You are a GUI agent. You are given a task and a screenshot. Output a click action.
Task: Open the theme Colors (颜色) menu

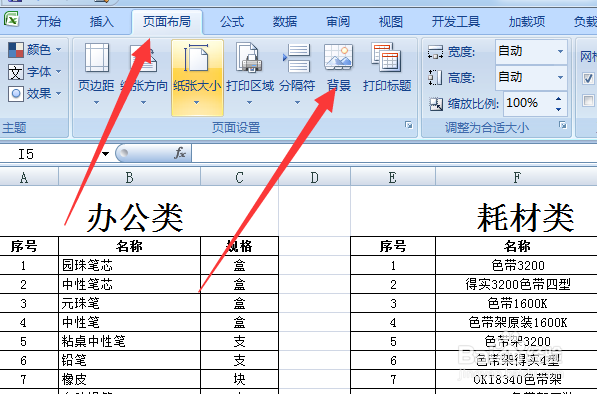pos(34,49)
